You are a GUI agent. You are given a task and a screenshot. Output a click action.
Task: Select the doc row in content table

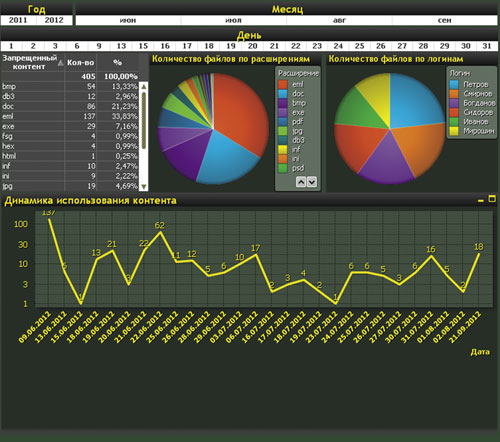pos(70,107)
